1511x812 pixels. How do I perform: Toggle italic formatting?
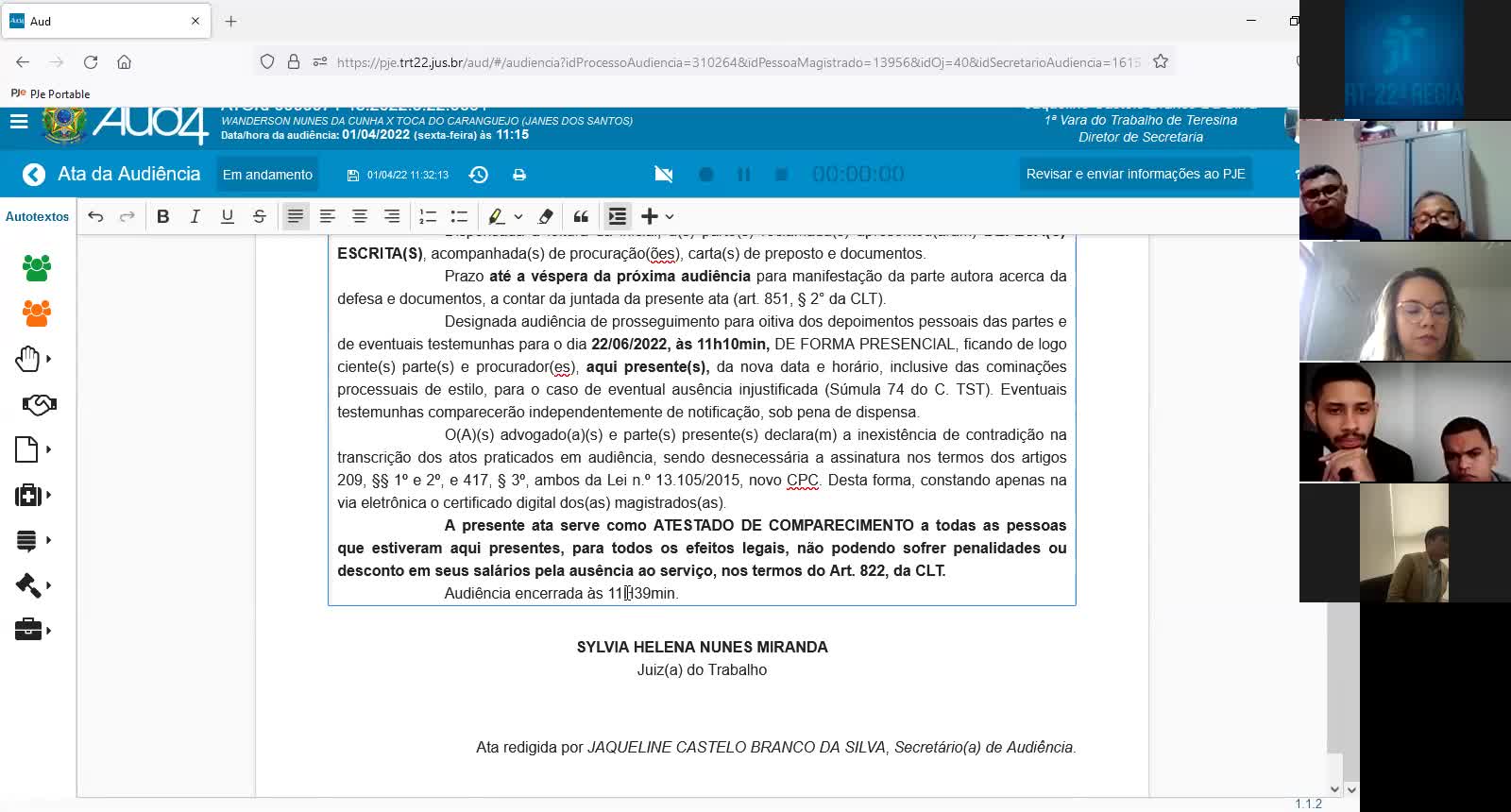(x=195, y=216)
